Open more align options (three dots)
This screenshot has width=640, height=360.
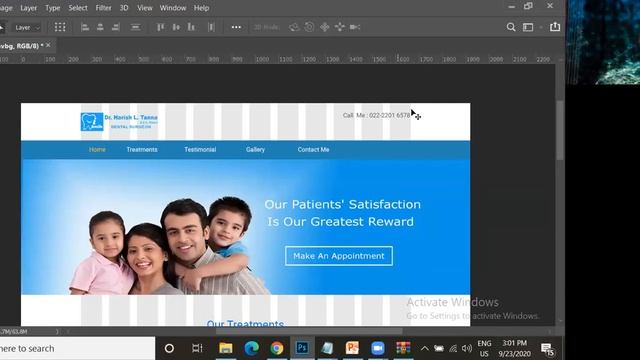(x=236, y=27)
